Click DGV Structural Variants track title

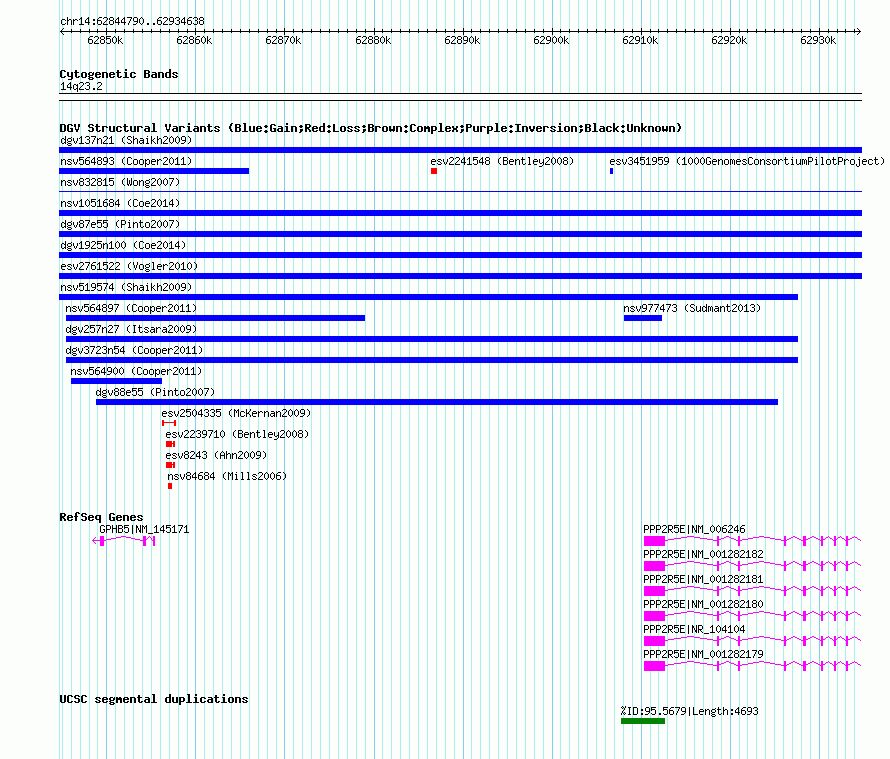coord(371,128)
